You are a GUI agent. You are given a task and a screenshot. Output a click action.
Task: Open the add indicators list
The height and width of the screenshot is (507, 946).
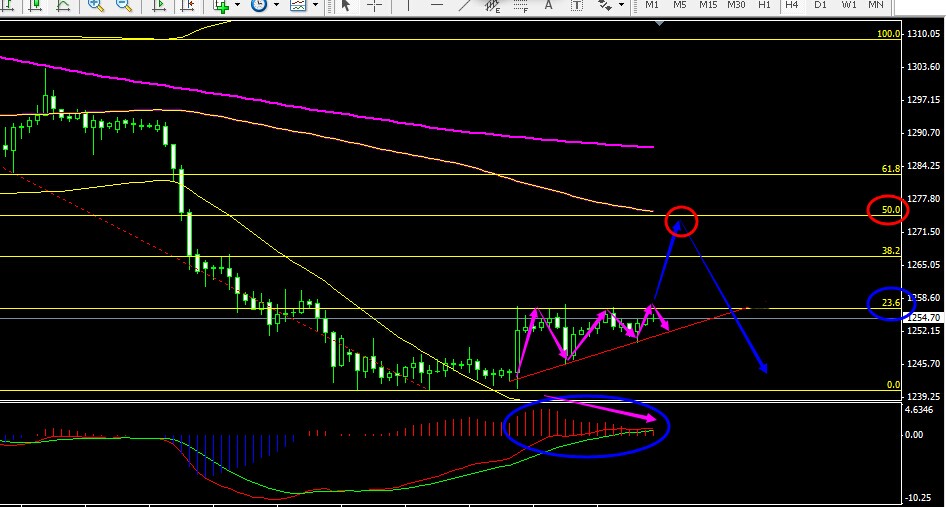222,5
